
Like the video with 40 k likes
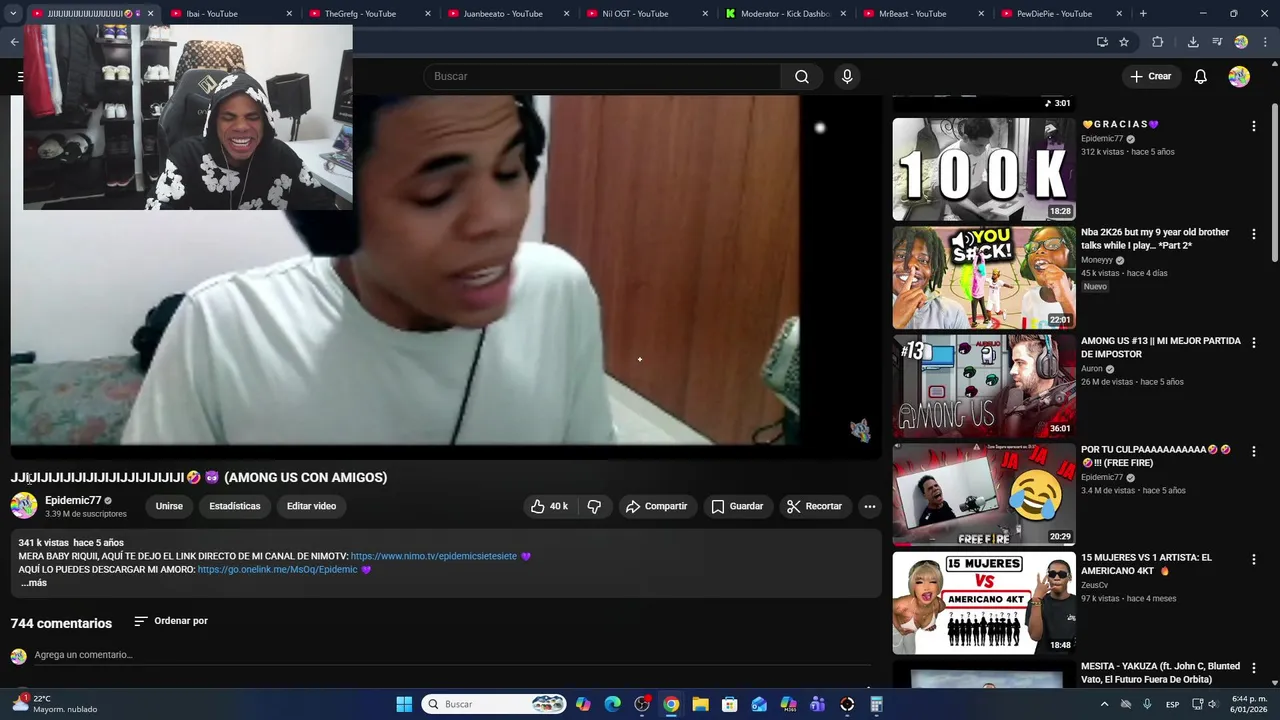(549, 506)
